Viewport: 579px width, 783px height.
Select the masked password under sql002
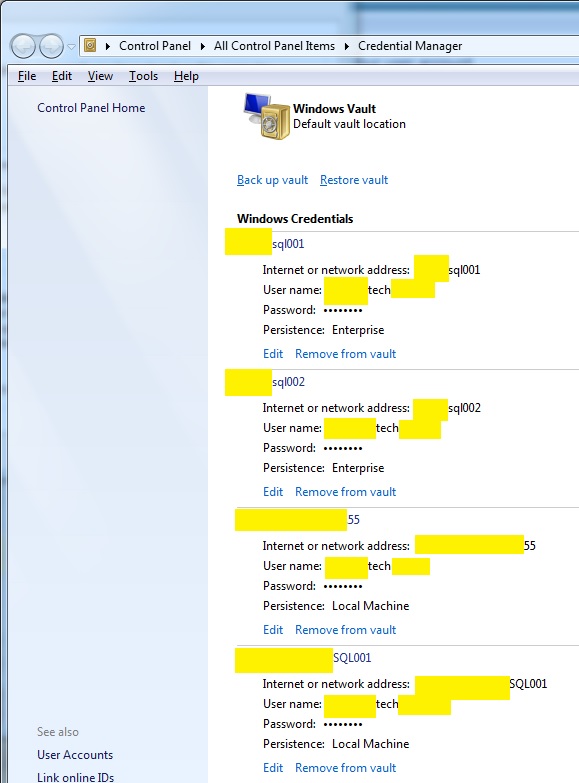tap(343, 448)
